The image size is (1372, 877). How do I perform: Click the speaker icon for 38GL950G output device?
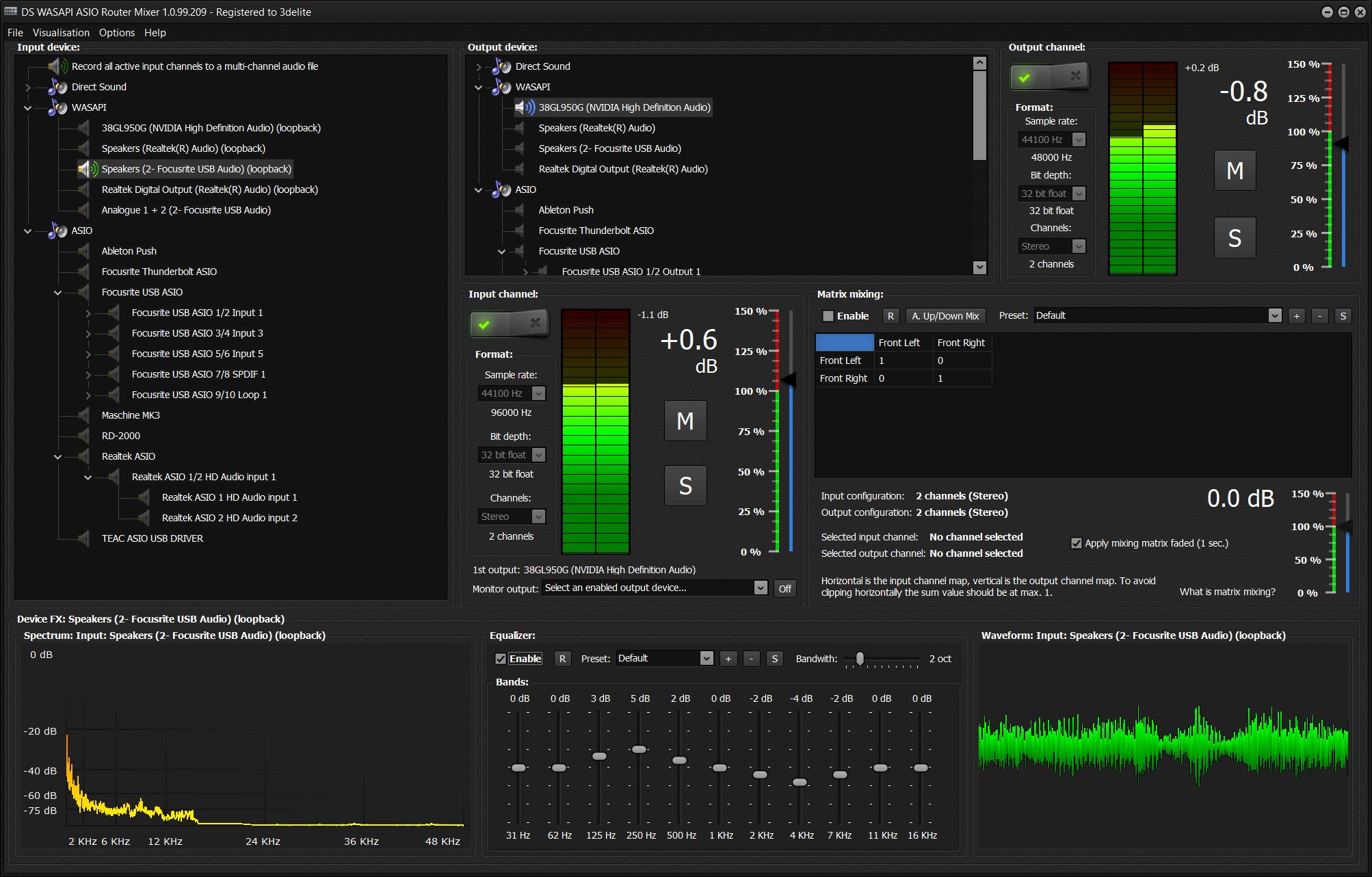[523, 107]
